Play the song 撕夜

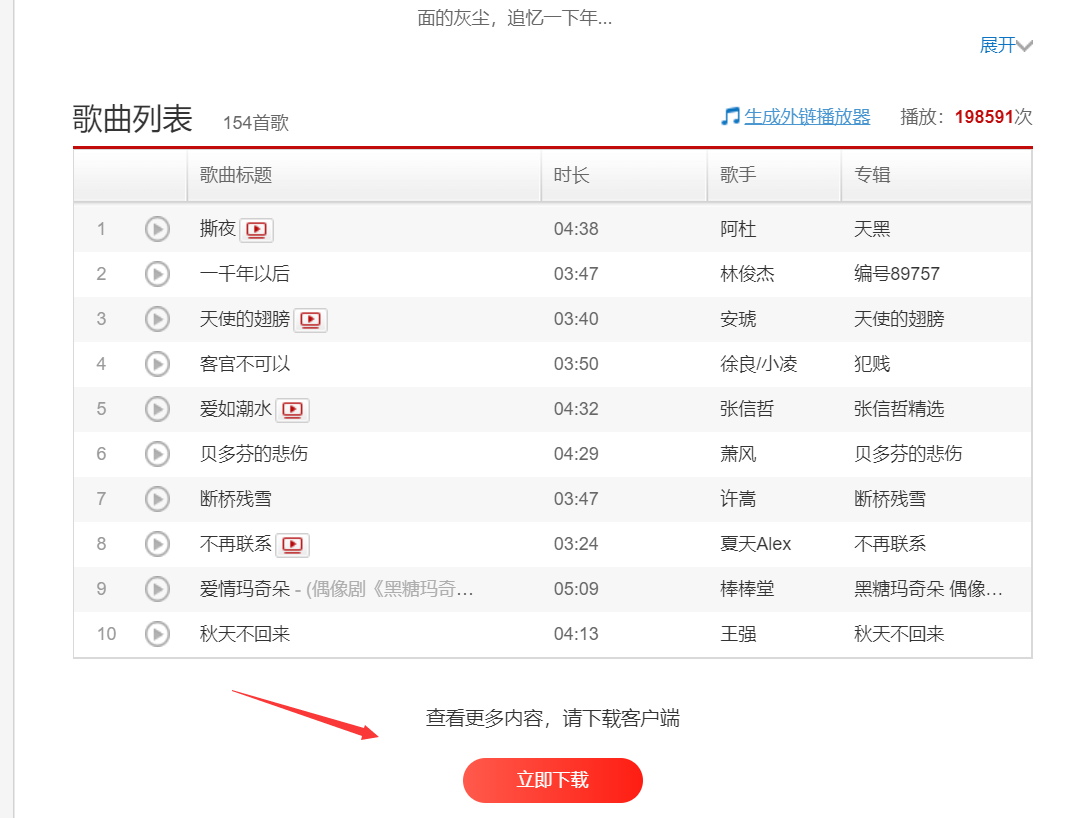point(157,229)
